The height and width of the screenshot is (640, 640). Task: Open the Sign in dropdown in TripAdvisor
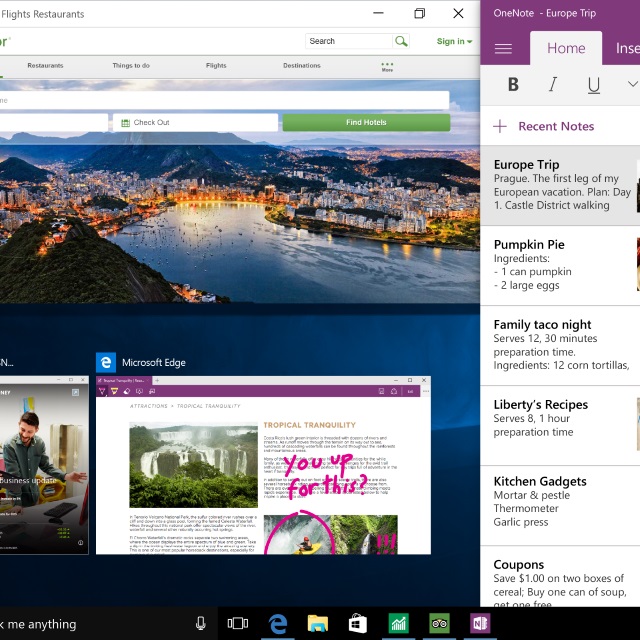tap(454, 41)
